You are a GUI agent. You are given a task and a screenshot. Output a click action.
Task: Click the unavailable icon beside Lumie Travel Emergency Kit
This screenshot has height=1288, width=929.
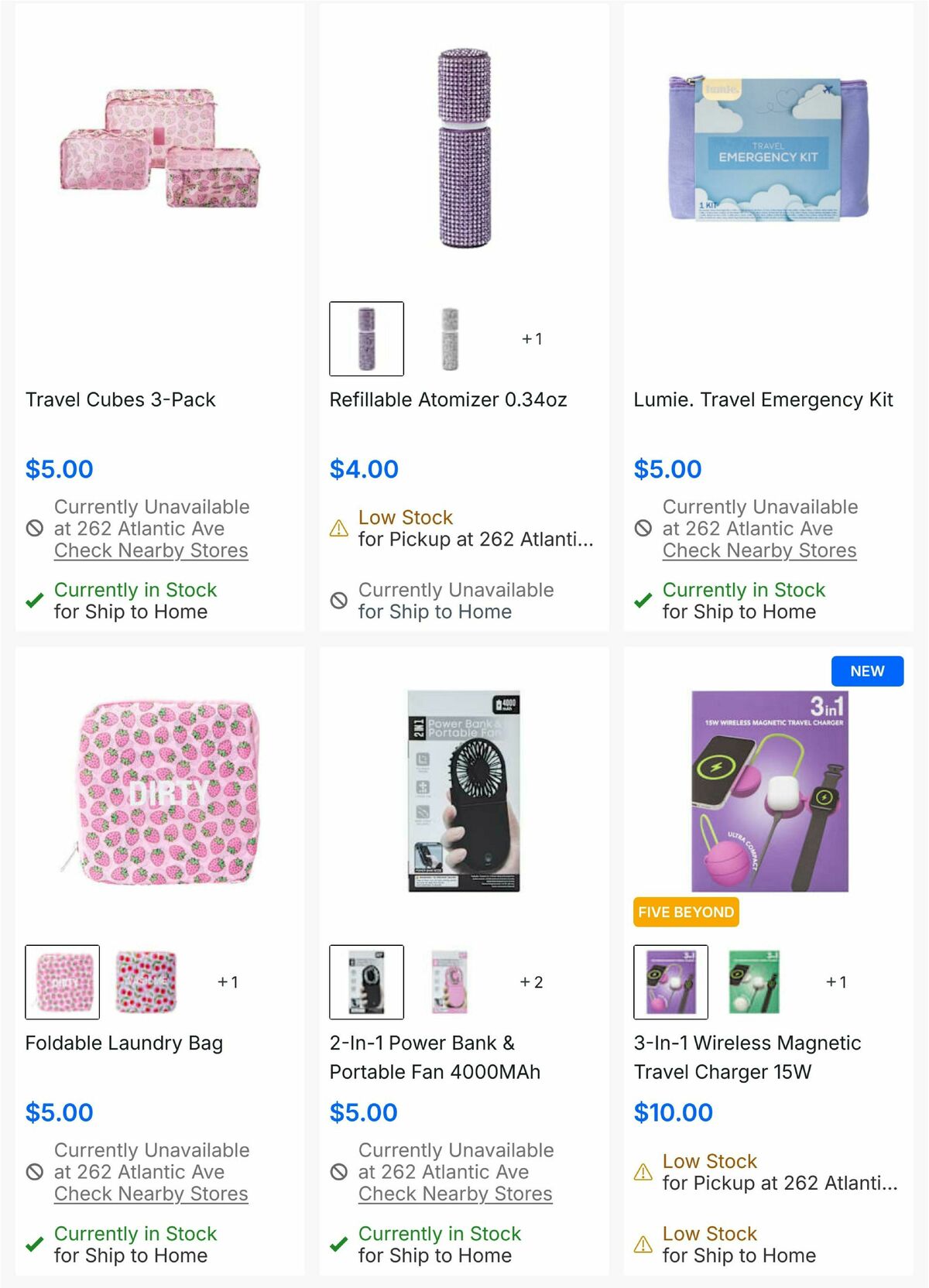[x=642, y=529]
